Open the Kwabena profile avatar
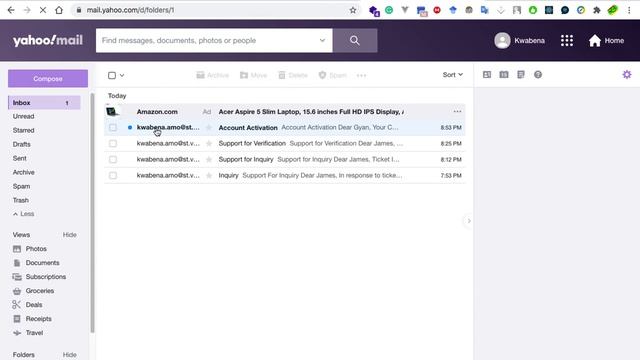The height and width of the screenshot is (360, 640). pyautogui.click(x=502, y=40)
